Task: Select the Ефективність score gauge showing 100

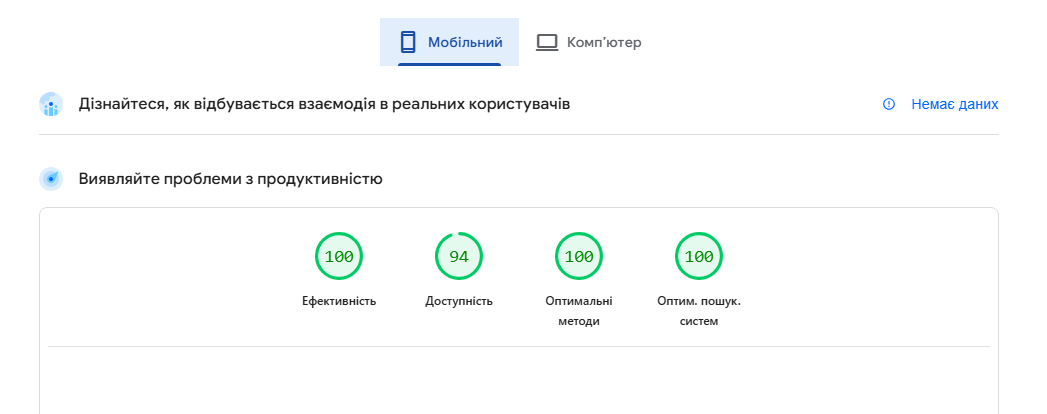Action: pyautogui.click(x=339, y=256)
